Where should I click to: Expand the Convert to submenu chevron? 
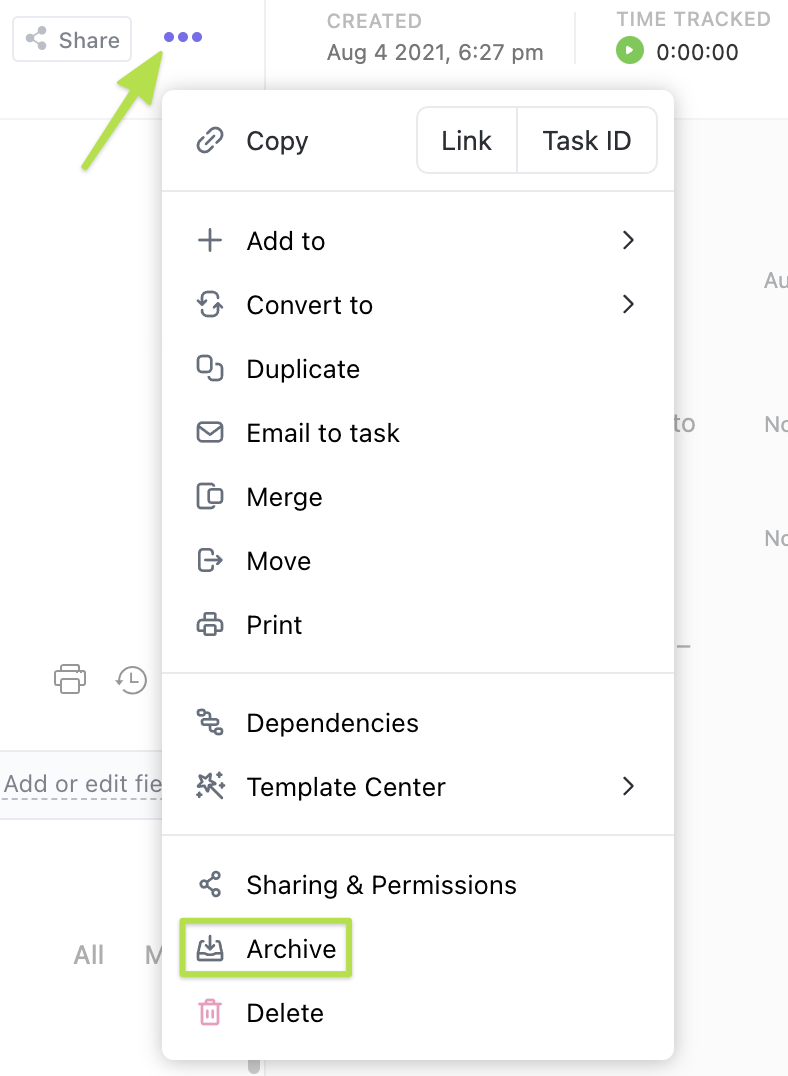click(628, 305)
